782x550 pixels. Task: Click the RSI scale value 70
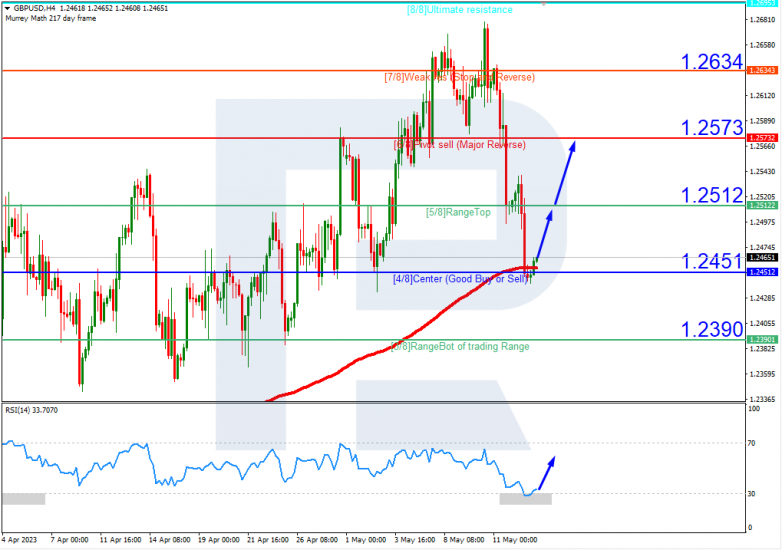coord(751,443)
